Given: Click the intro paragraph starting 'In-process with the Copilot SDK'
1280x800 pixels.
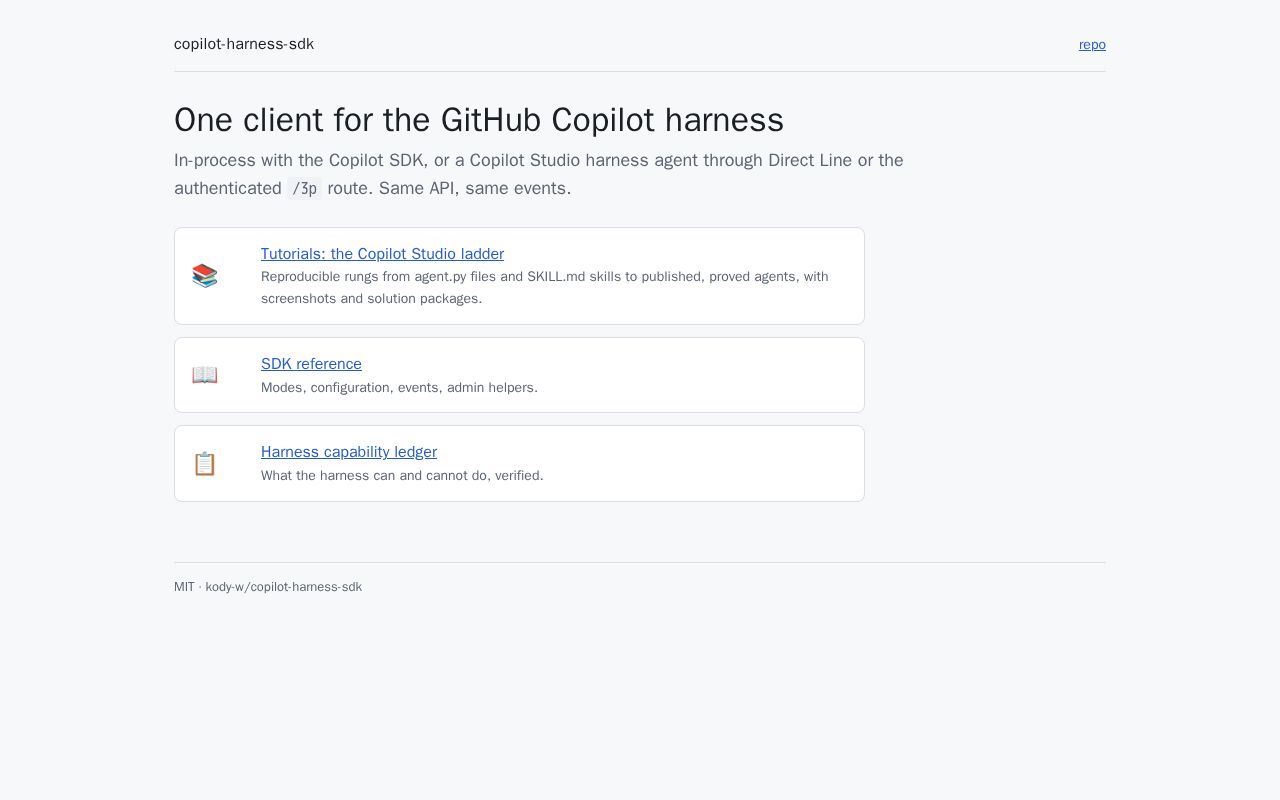Looking at the screenshot, I should [x=539, y=174].
